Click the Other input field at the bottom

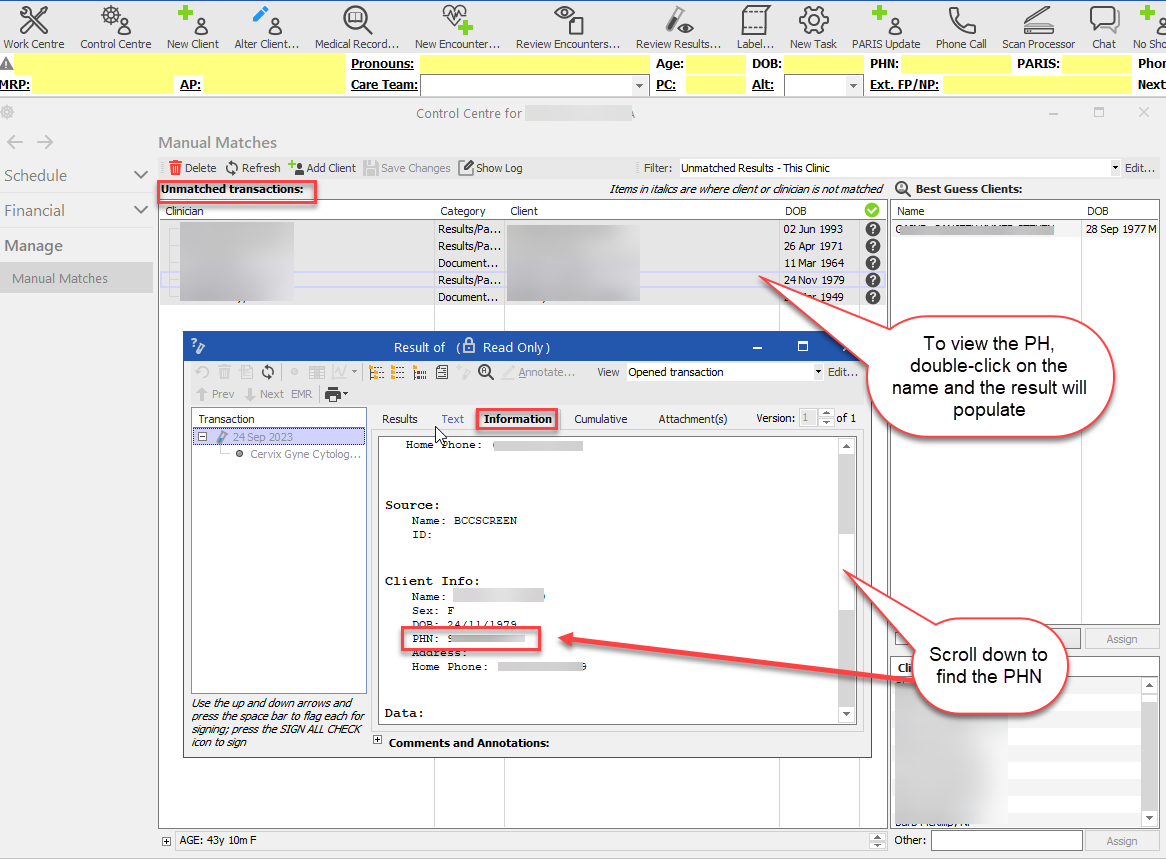tap(1006, 841)
